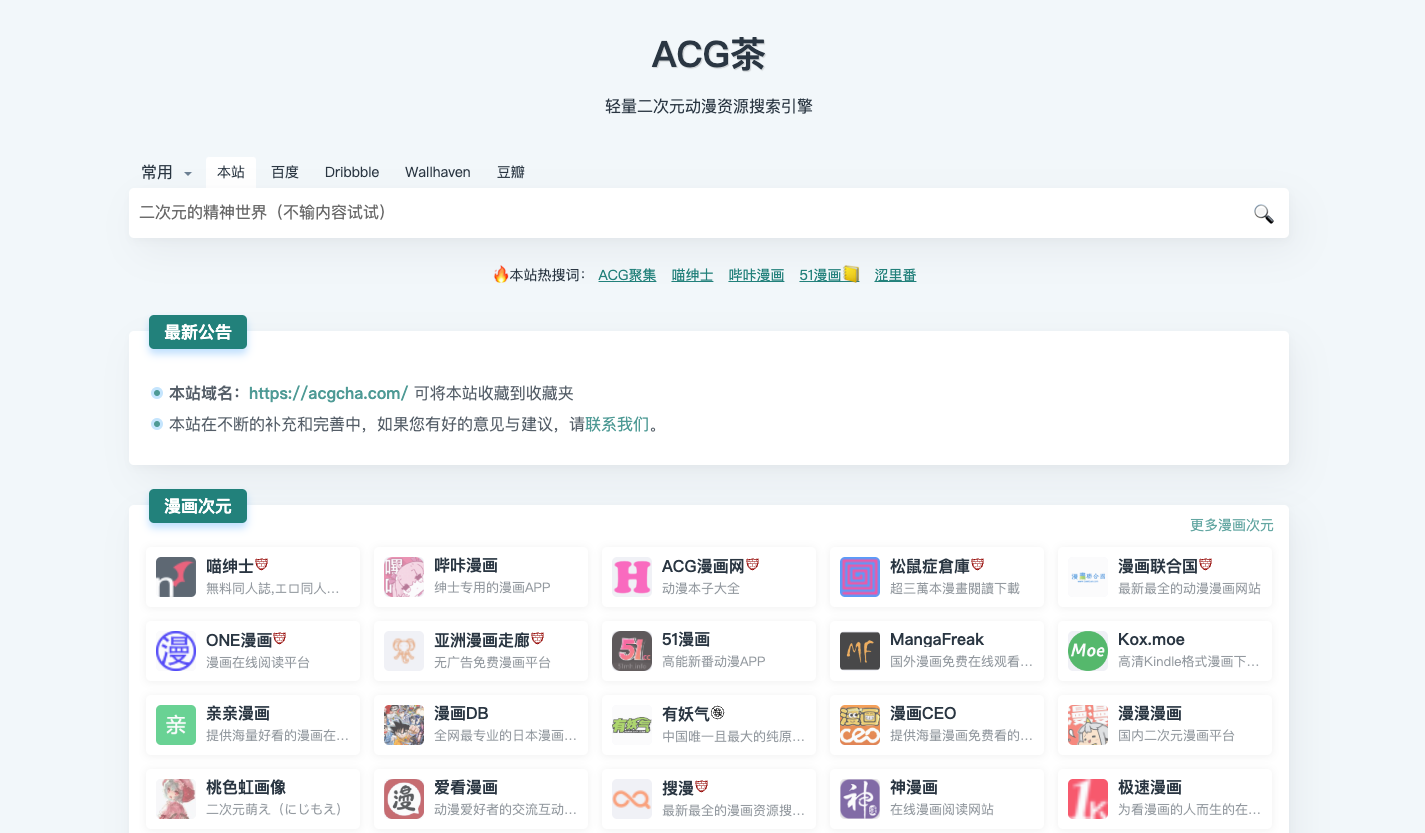Open the 有妖气 icon
This screenshot has height=833, width=1425.
[x=632, y=725]
